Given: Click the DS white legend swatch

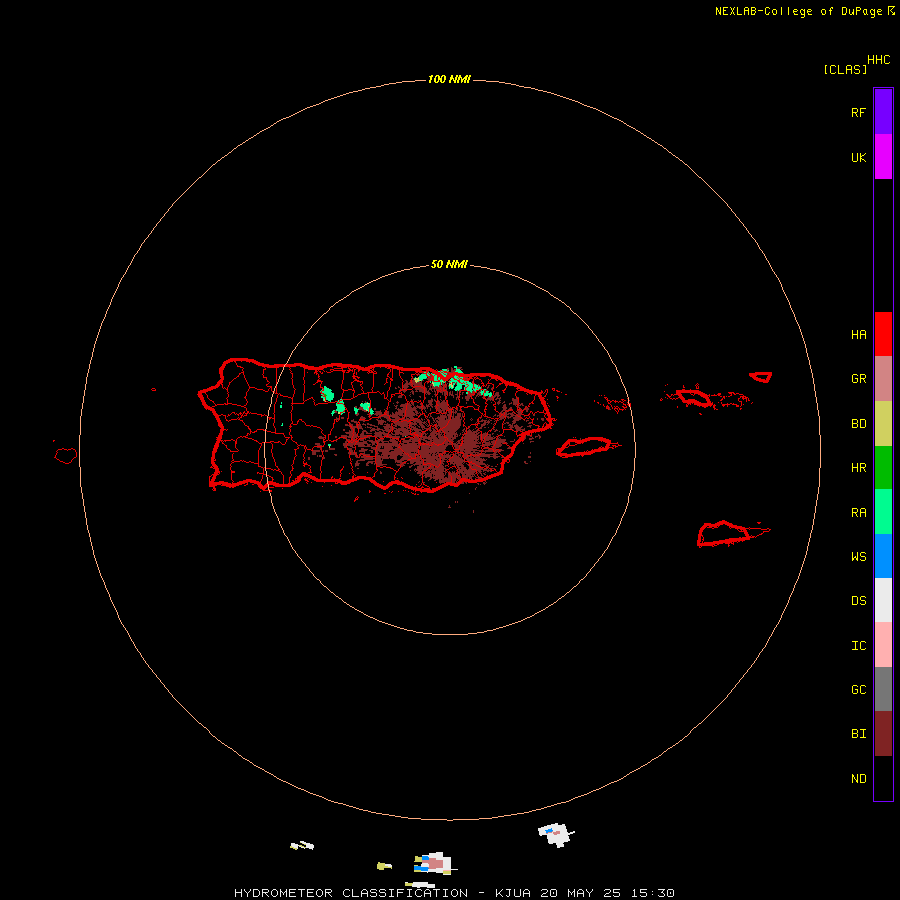Looking at the screenshot, I should (883, 600).
